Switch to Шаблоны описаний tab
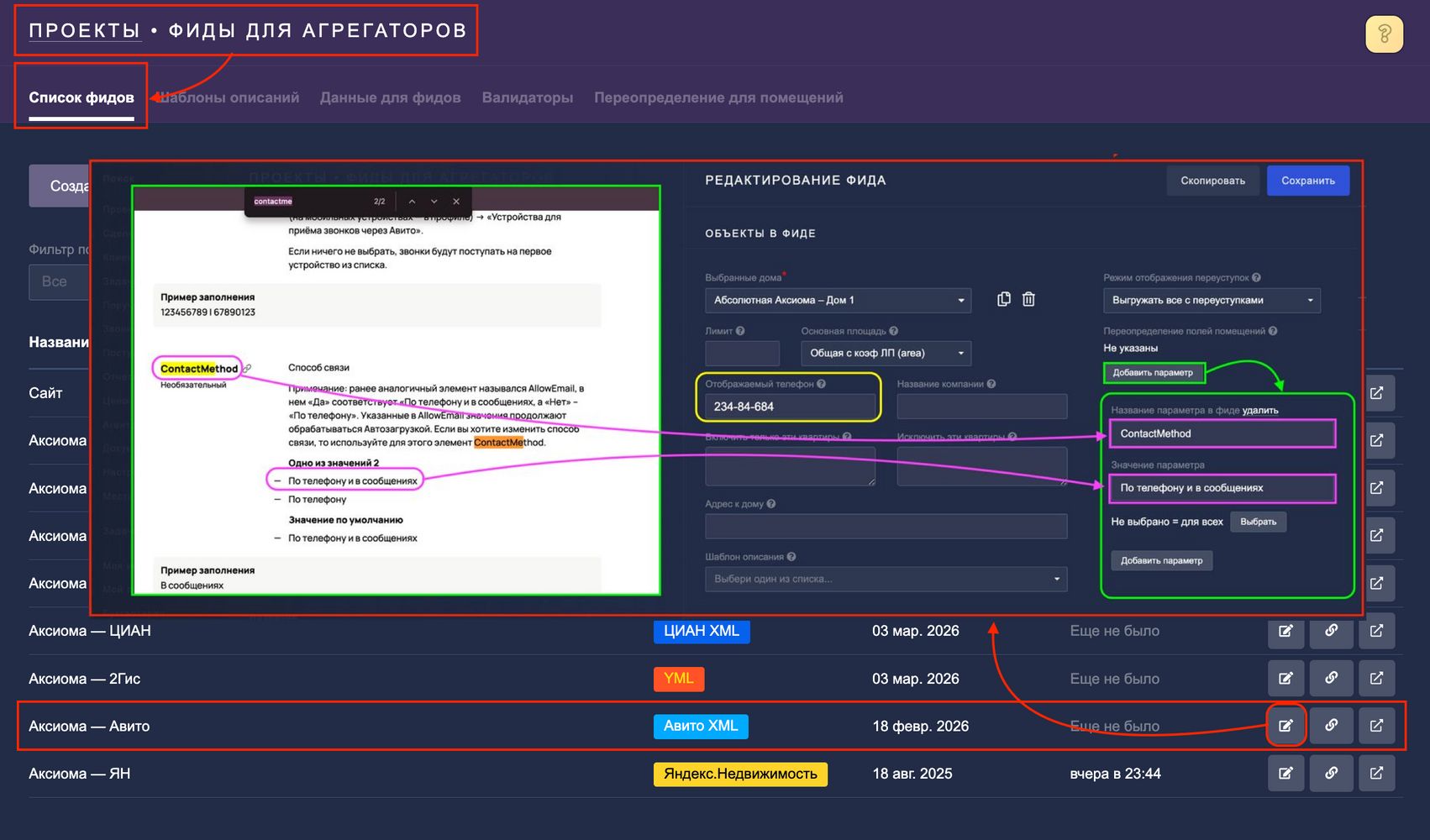The height and width of the screenshot is (840, 1430). click(229, 97)
